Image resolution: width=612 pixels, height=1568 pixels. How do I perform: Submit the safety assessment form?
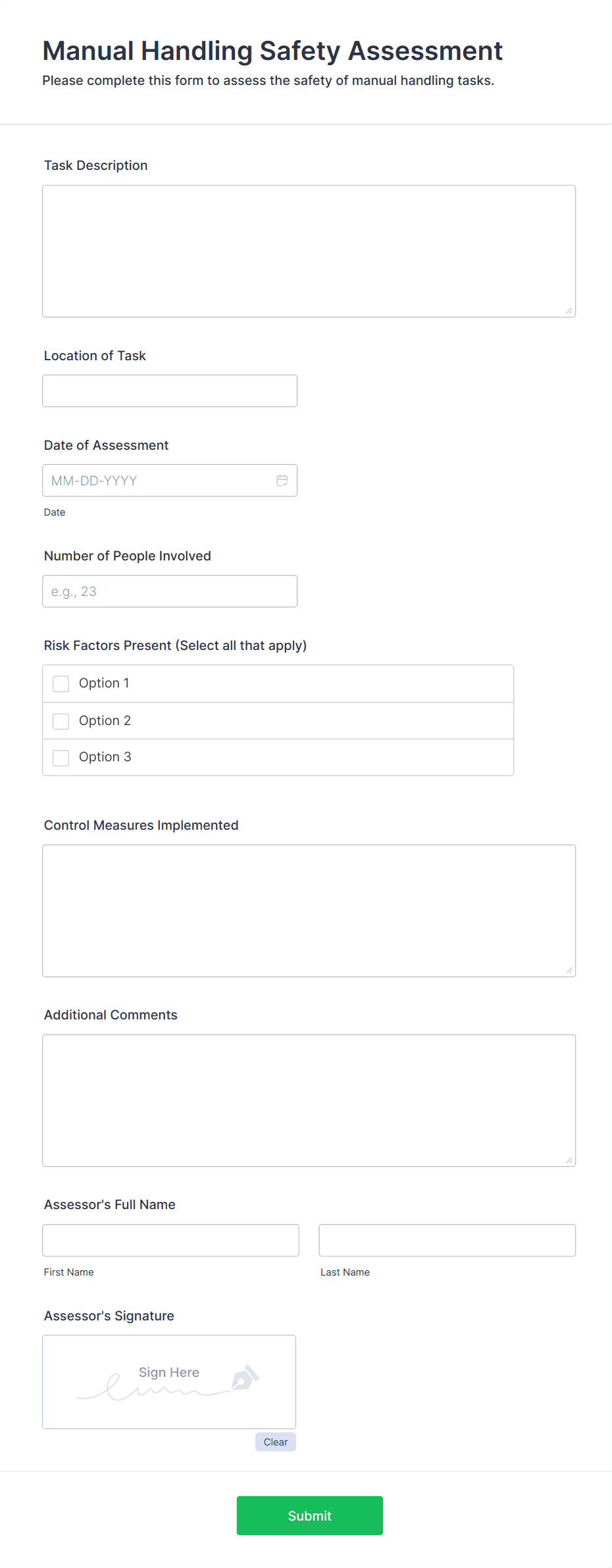click(x=309, y=1515)
